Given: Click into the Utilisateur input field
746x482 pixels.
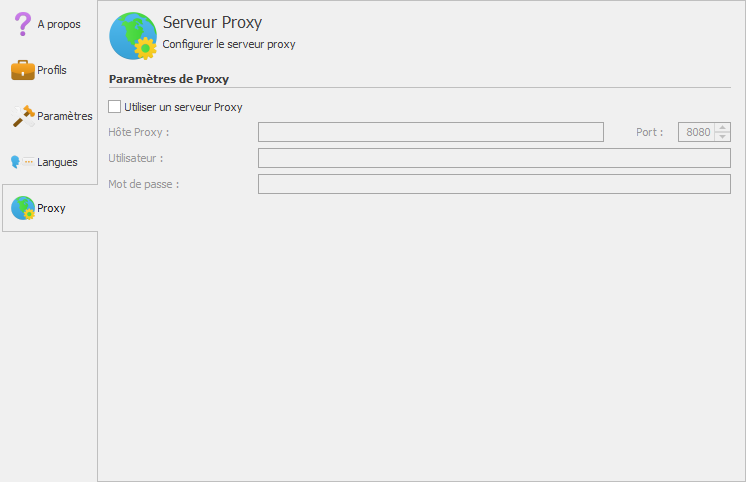Looking at the screenshot, I should click(x=494, y=158).
